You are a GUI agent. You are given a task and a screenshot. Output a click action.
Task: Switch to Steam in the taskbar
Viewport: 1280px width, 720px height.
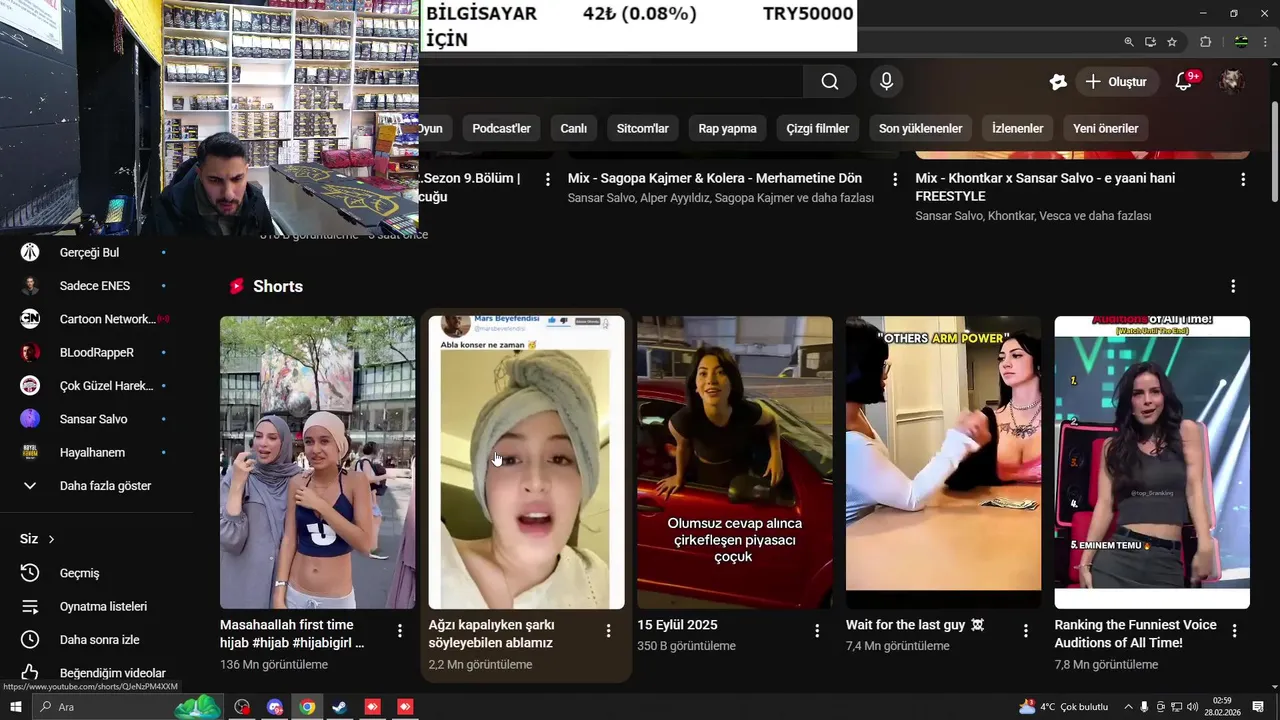[x=339, y=707]
